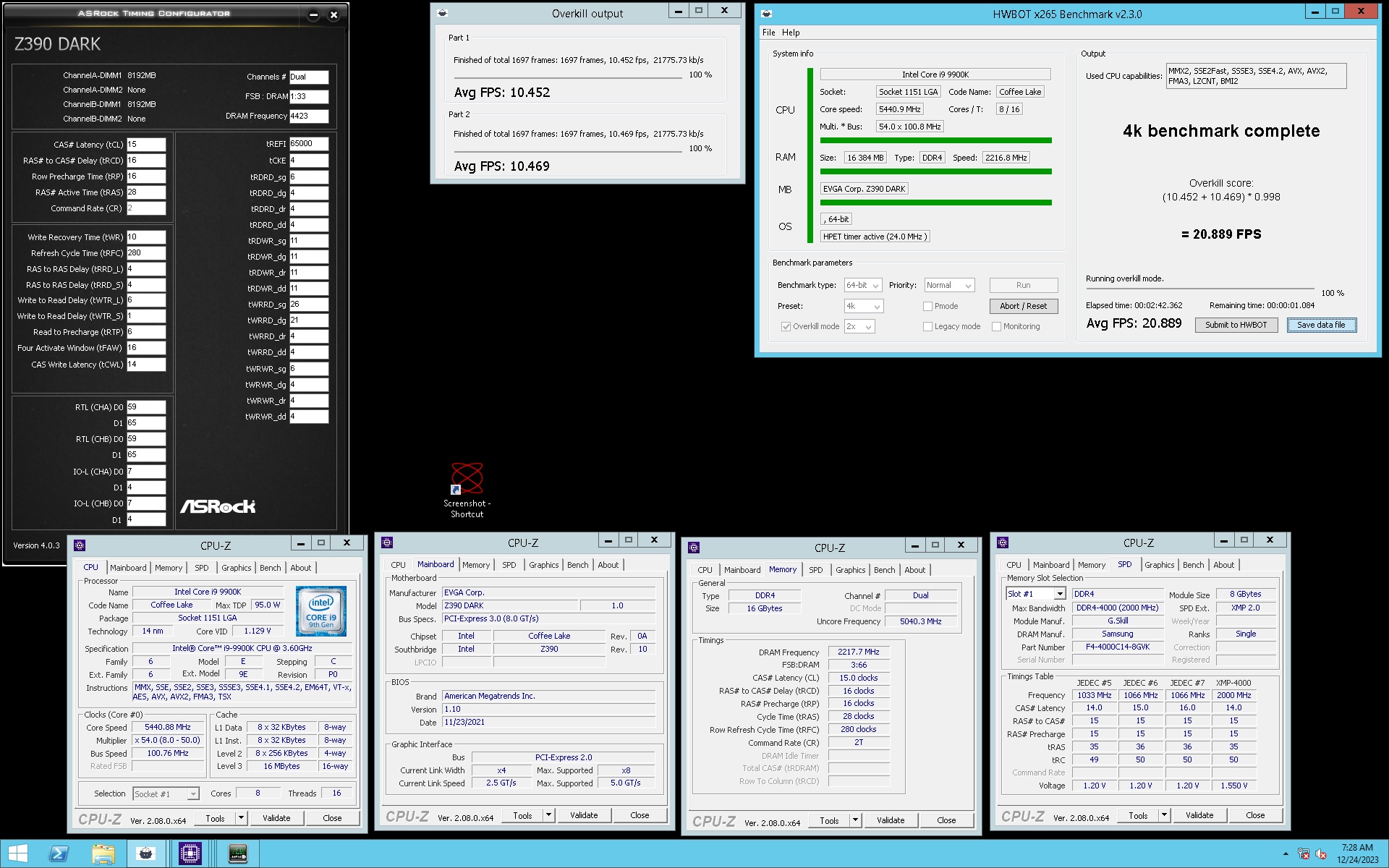Enable Pmode checkbox in HWBOT
The width and height of the screenshot is (1389, 868).
[x=927, y=306]
